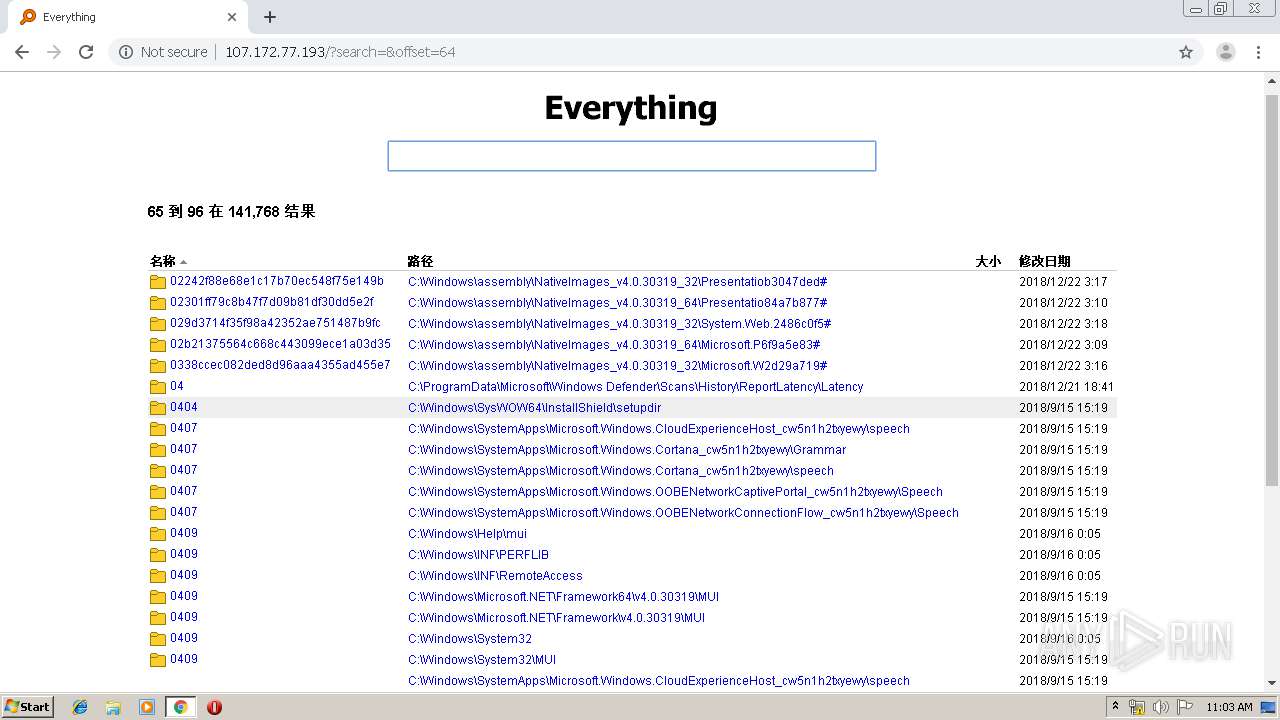Focus the Everything search box

point(632,156)
